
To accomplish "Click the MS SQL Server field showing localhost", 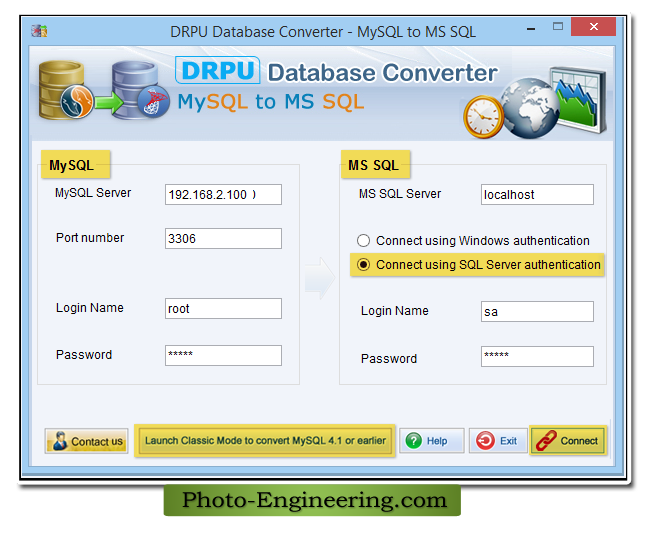I will point(537,195).
